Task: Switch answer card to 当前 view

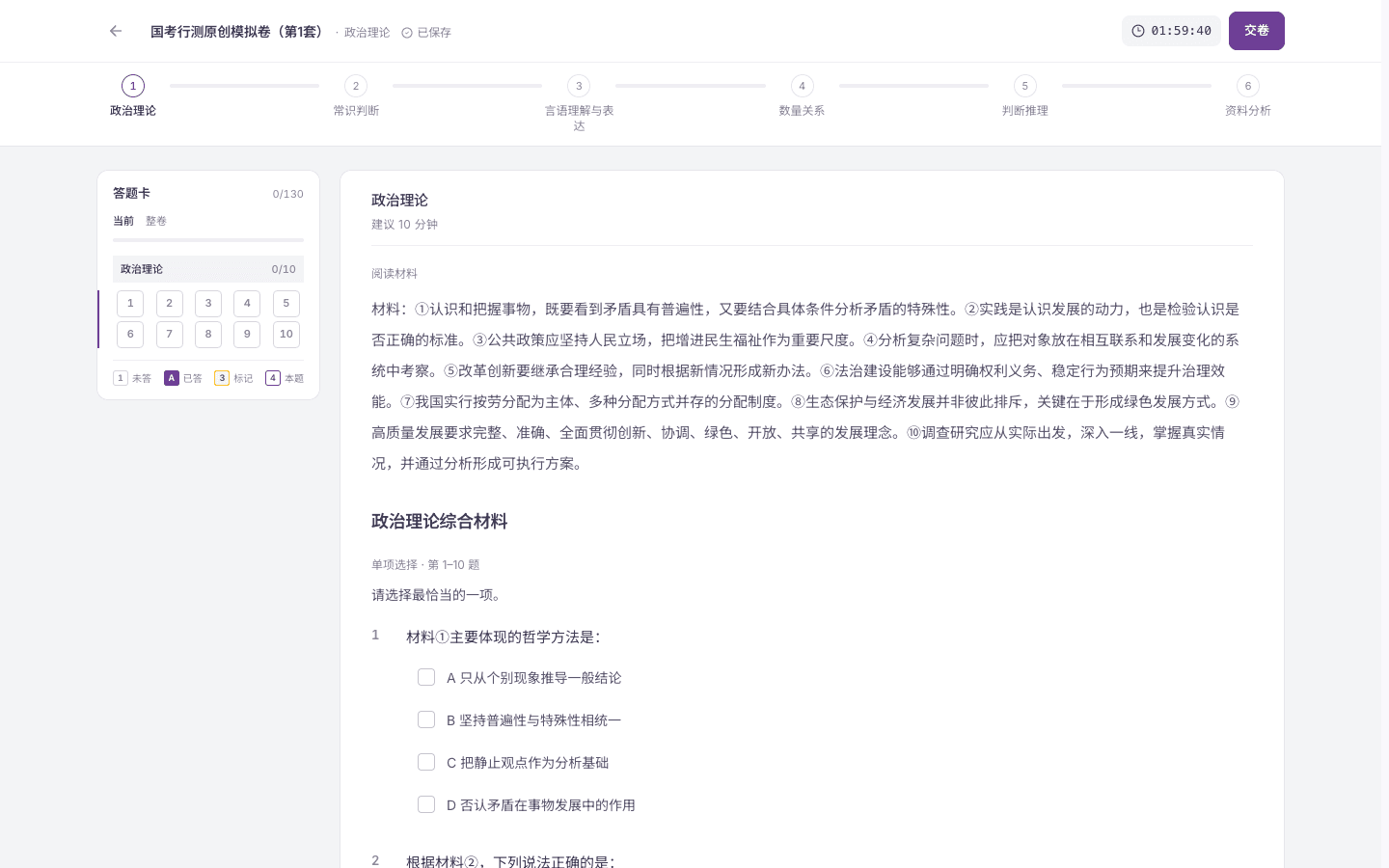Action: [123, 221]
